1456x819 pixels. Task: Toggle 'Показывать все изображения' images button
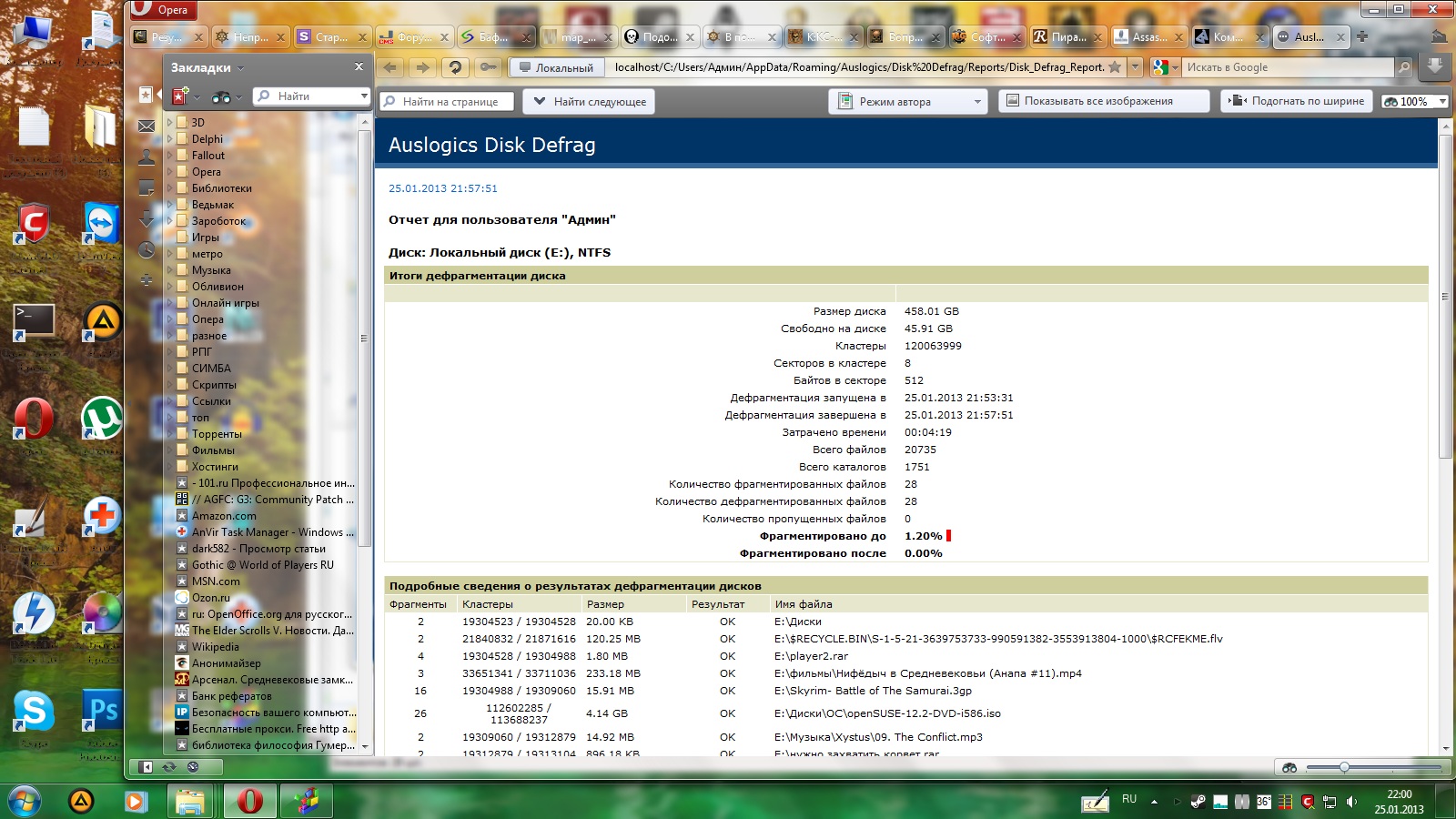(1104, 101)
